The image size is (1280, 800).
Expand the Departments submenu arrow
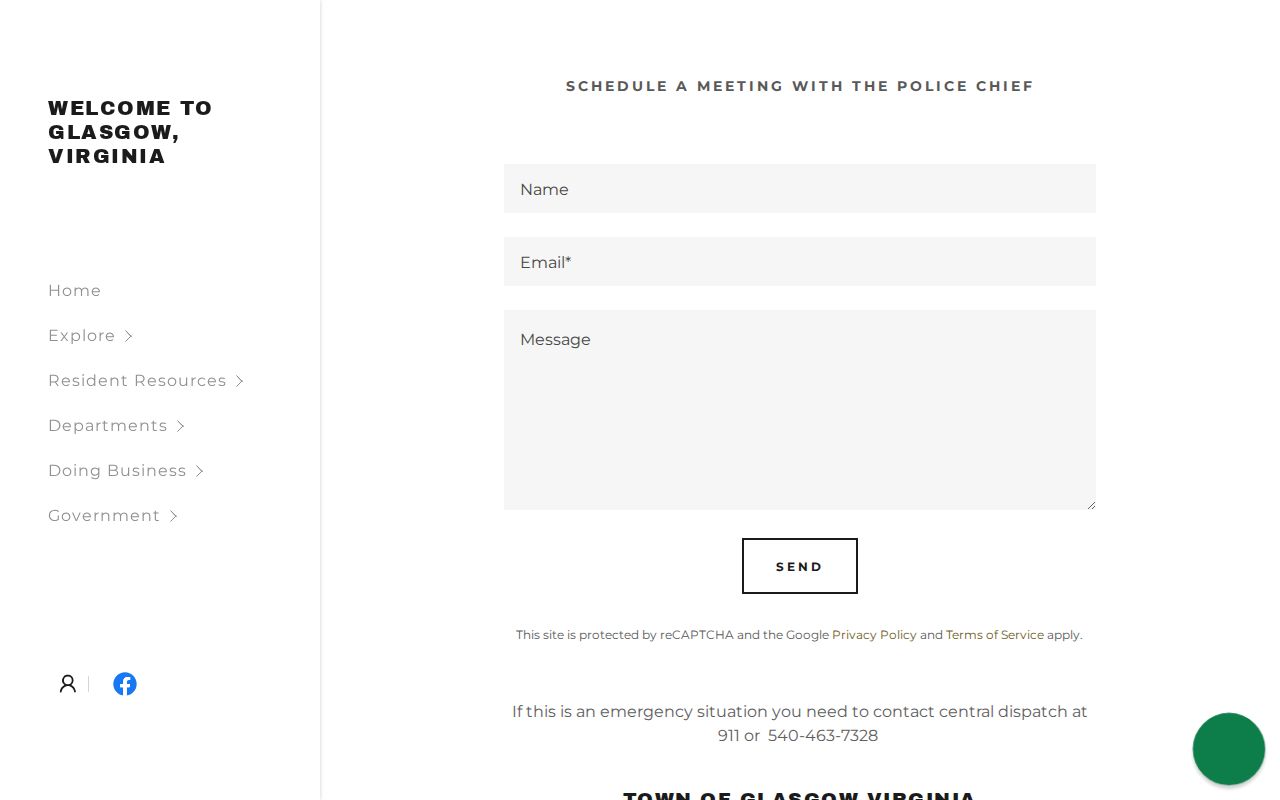[x=180, y=426]
